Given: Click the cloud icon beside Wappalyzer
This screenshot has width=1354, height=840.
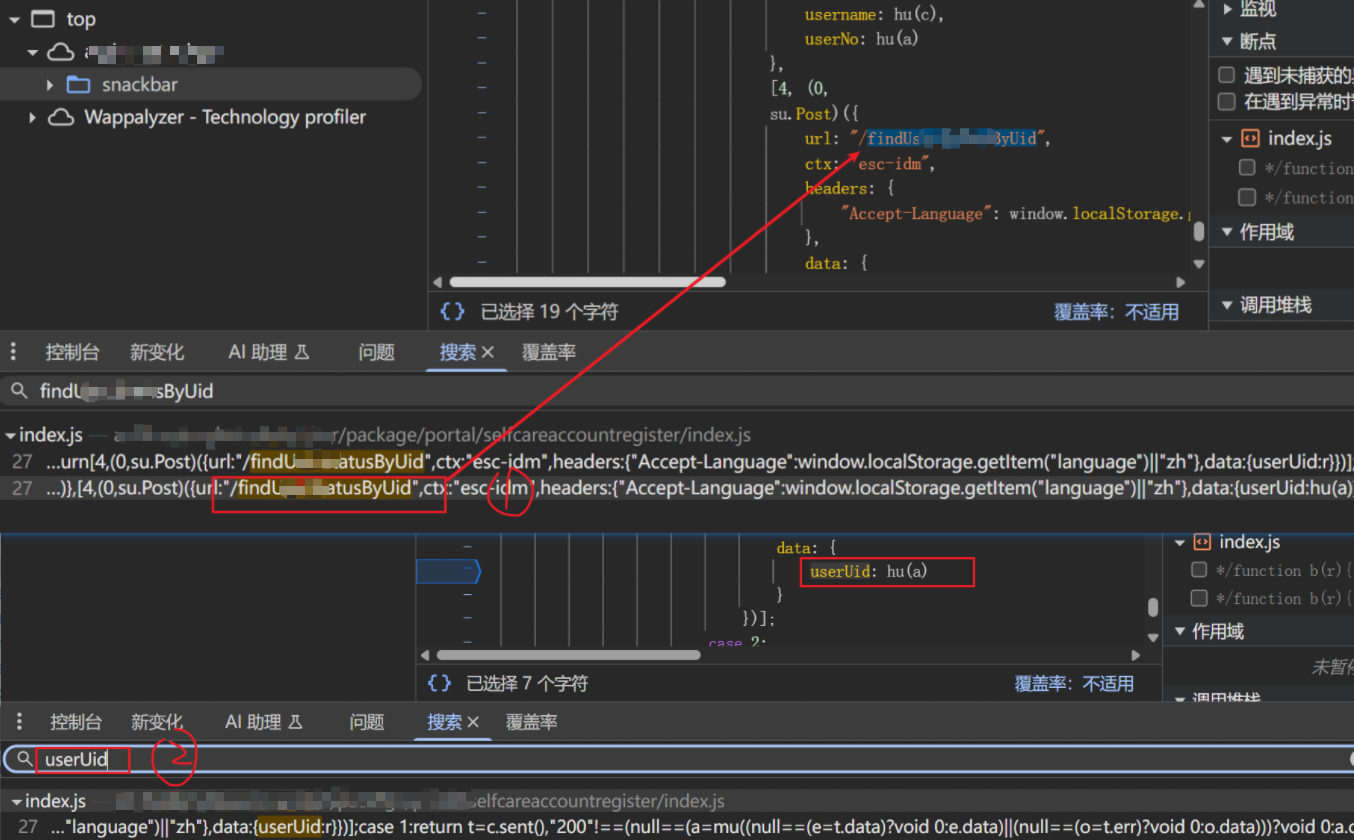Looking at the screenshot, I should pyautogui.click(x=61, y=117).
